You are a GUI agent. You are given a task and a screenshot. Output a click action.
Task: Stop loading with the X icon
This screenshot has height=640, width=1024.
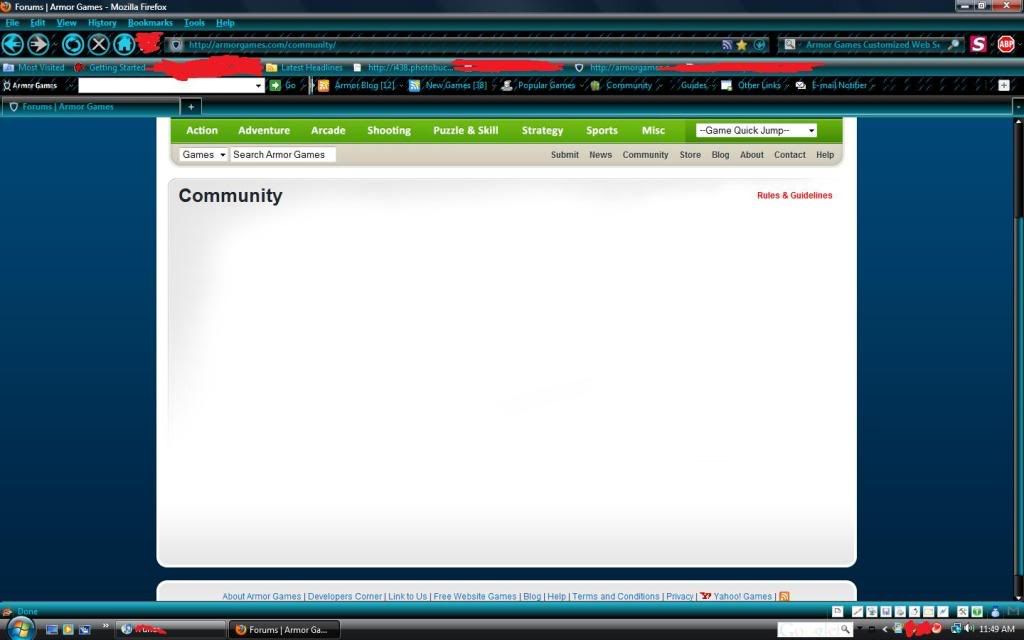[99, 44]
